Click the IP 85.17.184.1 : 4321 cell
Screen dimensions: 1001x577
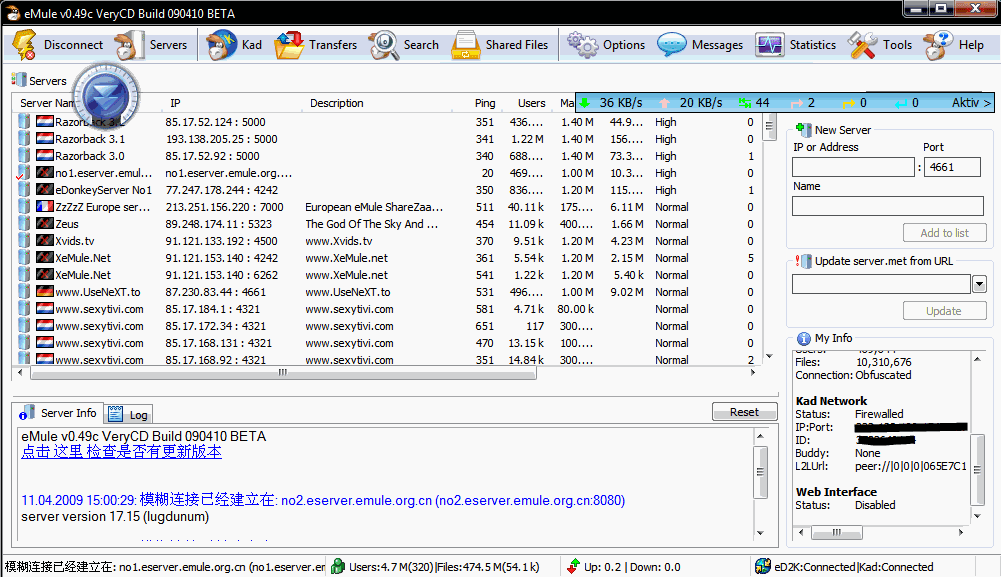tap(213, 309)
